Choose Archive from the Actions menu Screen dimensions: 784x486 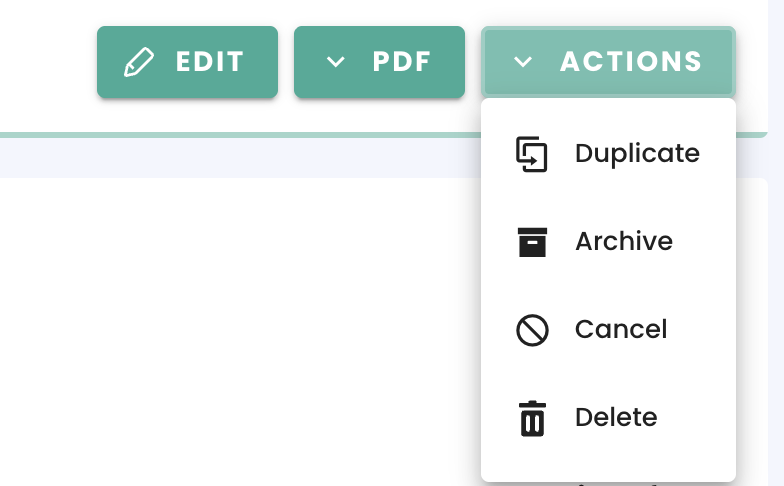point(608,242)
